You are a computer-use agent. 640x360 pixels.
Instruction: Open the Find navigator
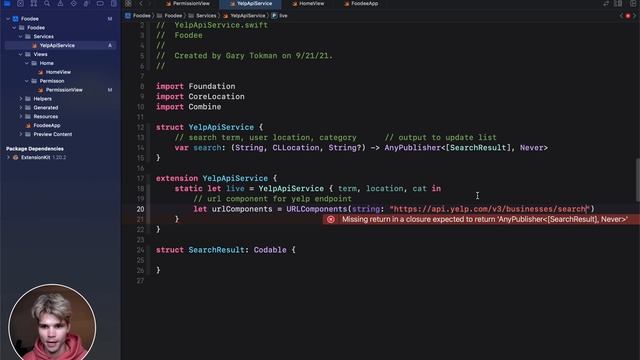47,3
